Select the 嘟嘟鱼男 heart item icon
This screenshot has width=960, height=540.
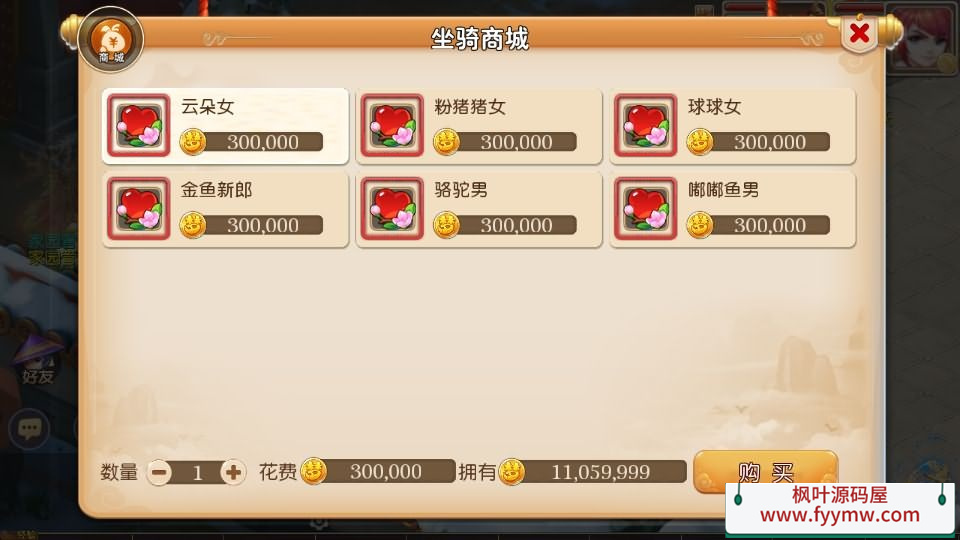point(646,209)
